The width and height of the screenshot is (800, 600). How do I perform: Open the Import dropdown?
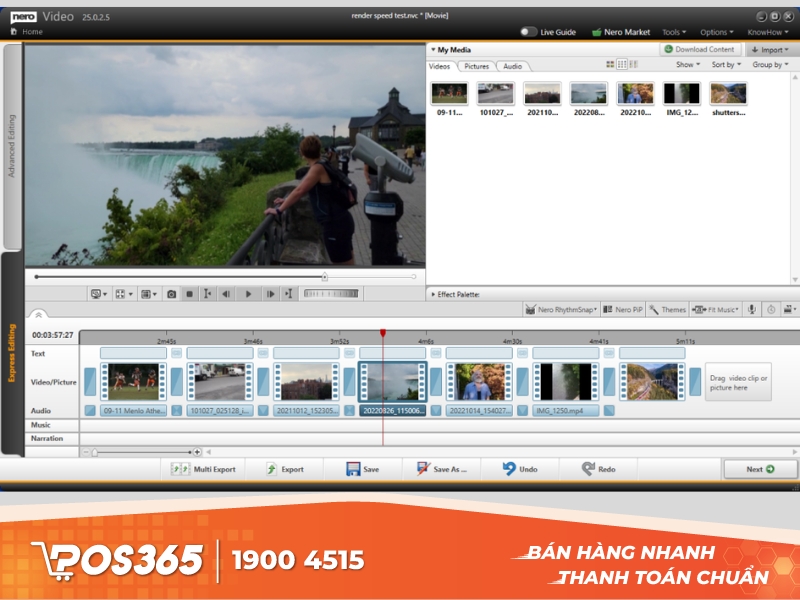(770, 50)
